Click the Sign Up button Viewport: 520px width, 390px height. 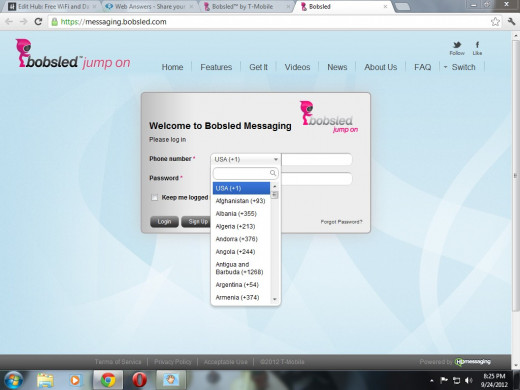197,222
